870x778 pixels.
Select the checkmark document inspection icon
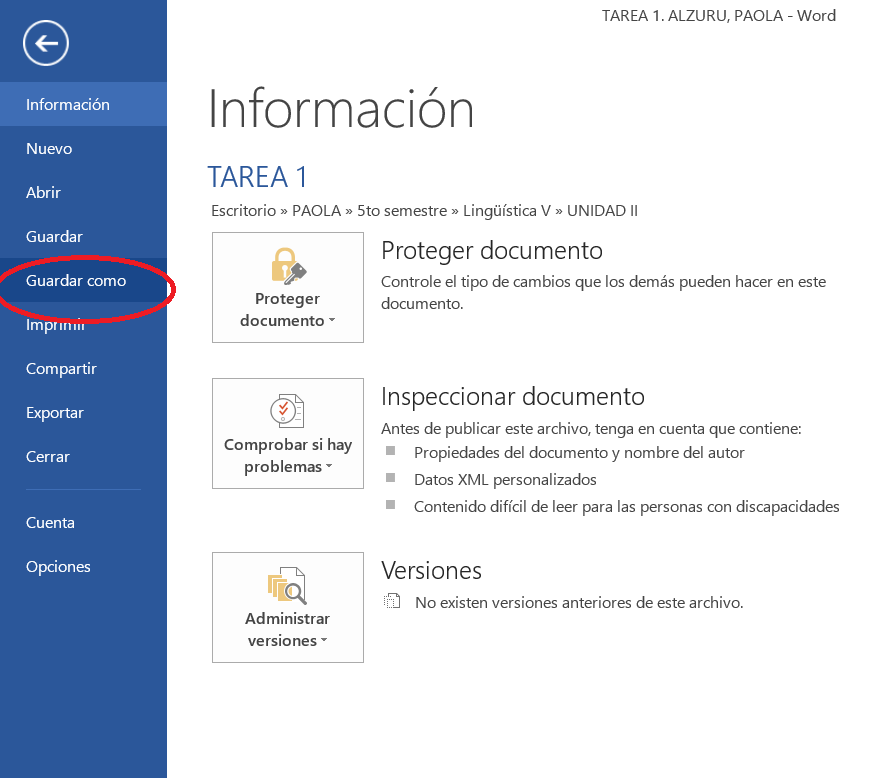(x=287, y=409)
